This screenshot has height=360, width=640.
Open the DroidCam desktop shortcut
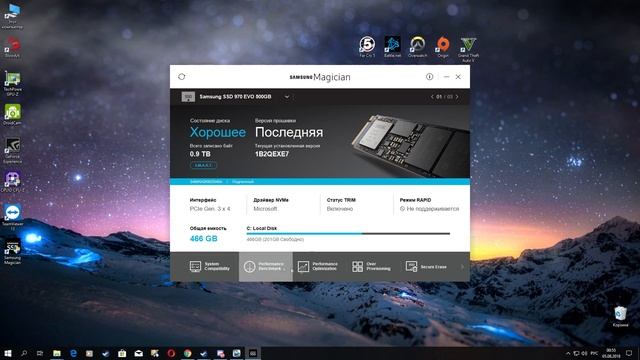[x=12, y=115]
